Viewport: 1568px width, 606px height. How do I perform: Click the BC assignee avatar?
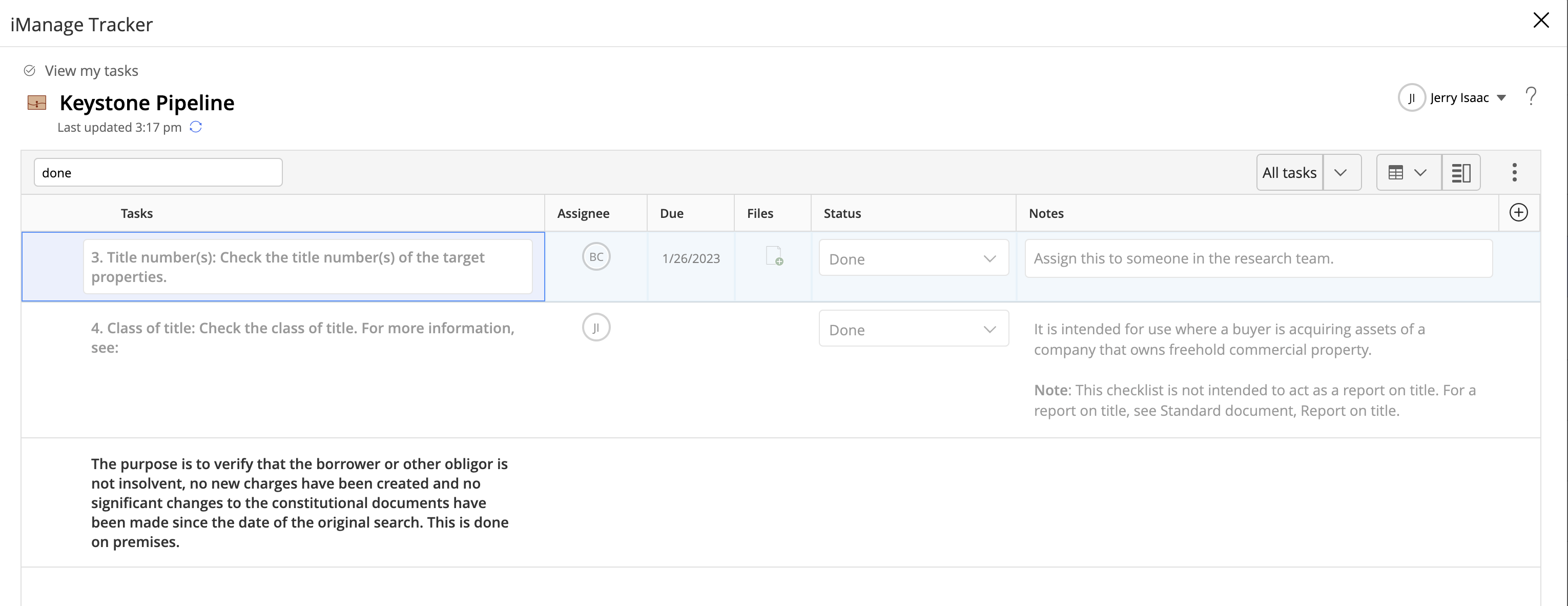596,257
